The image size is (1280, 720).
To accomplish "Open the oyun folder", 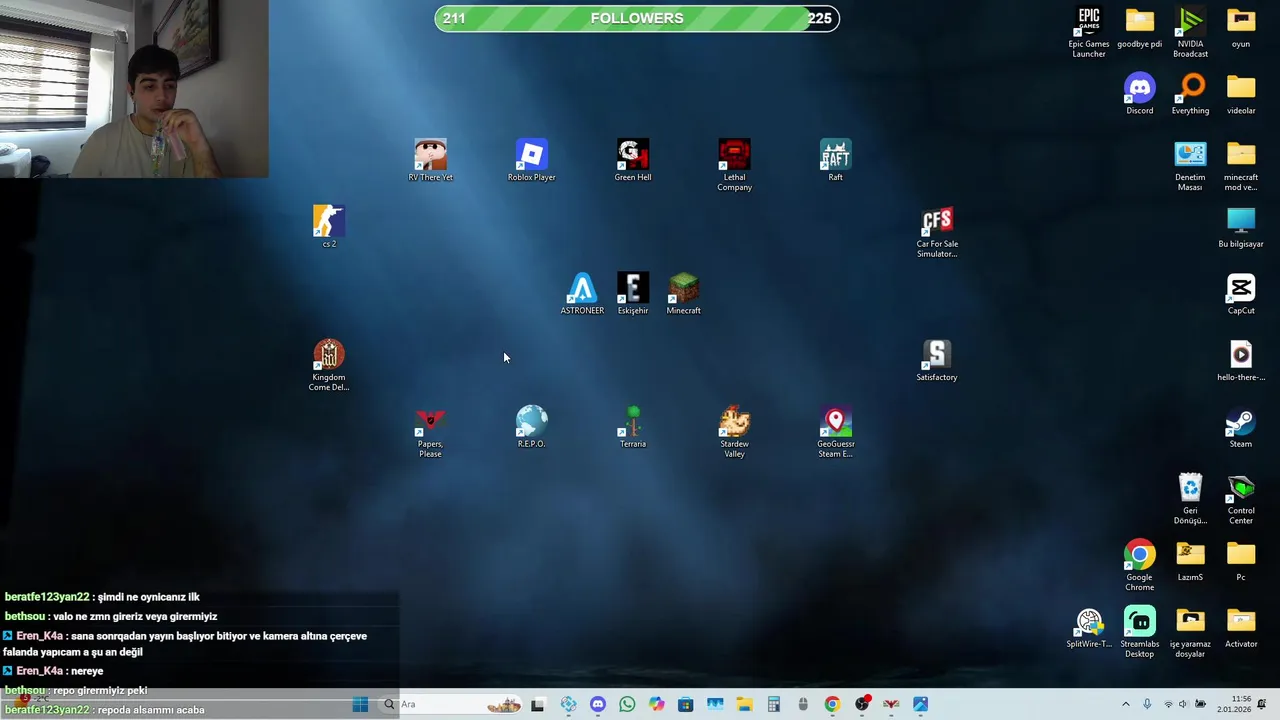I will coord(1241,28).
